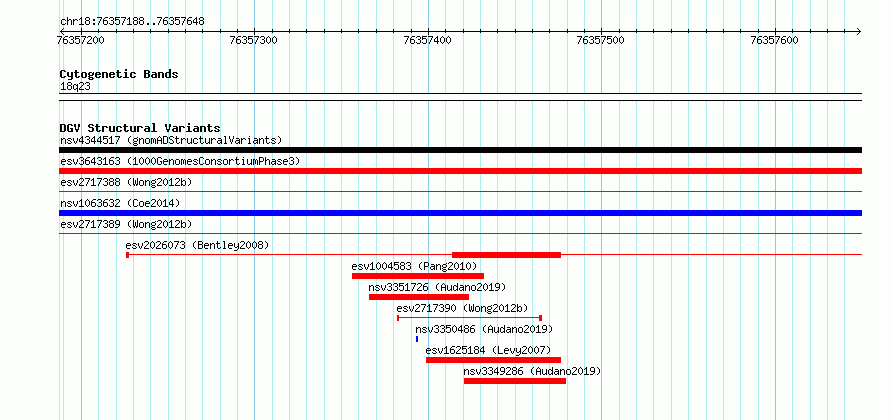
Task: Click the ruler's right arrow end
Action: (x=859, y=31)
